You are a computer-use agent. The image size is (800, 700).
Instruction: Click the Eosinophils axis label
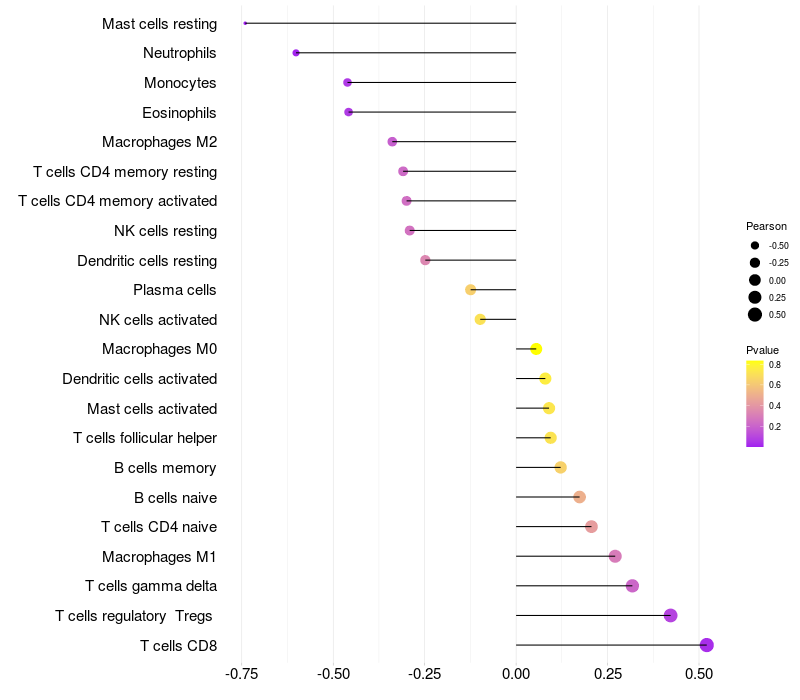tap(179, 113)
